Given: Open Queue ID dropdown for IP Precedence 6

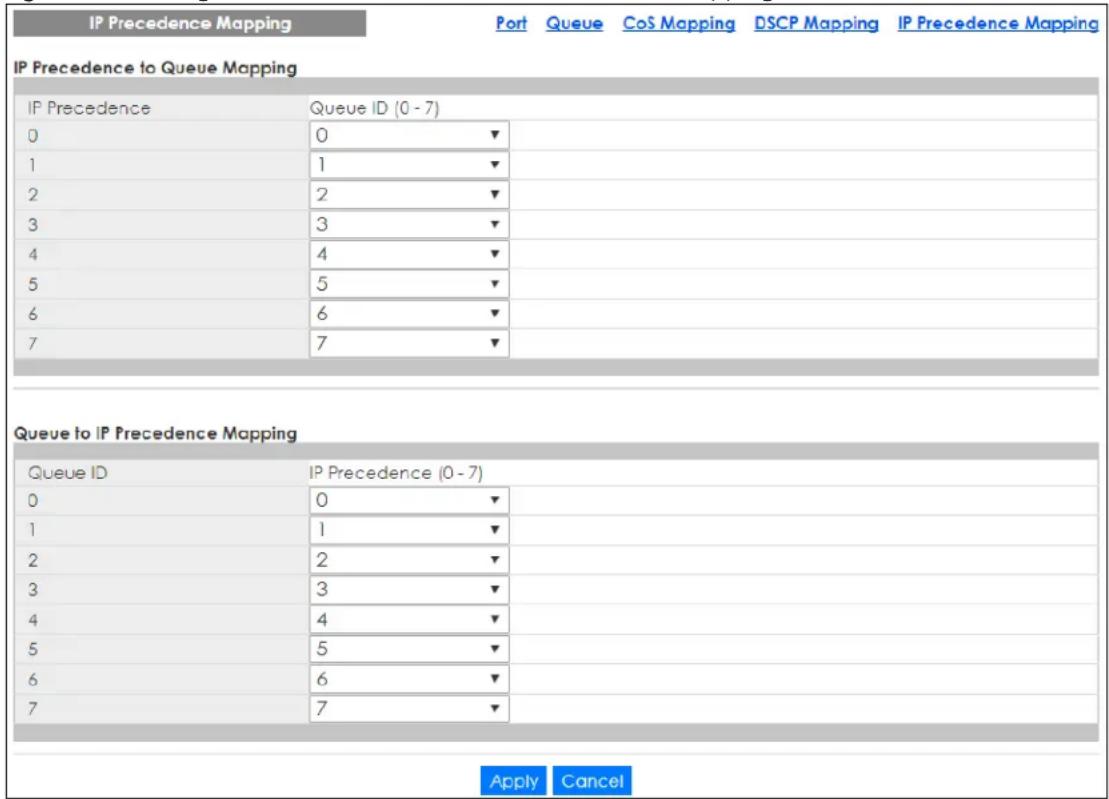Looking at the screenshot, I should click(409, 313).
